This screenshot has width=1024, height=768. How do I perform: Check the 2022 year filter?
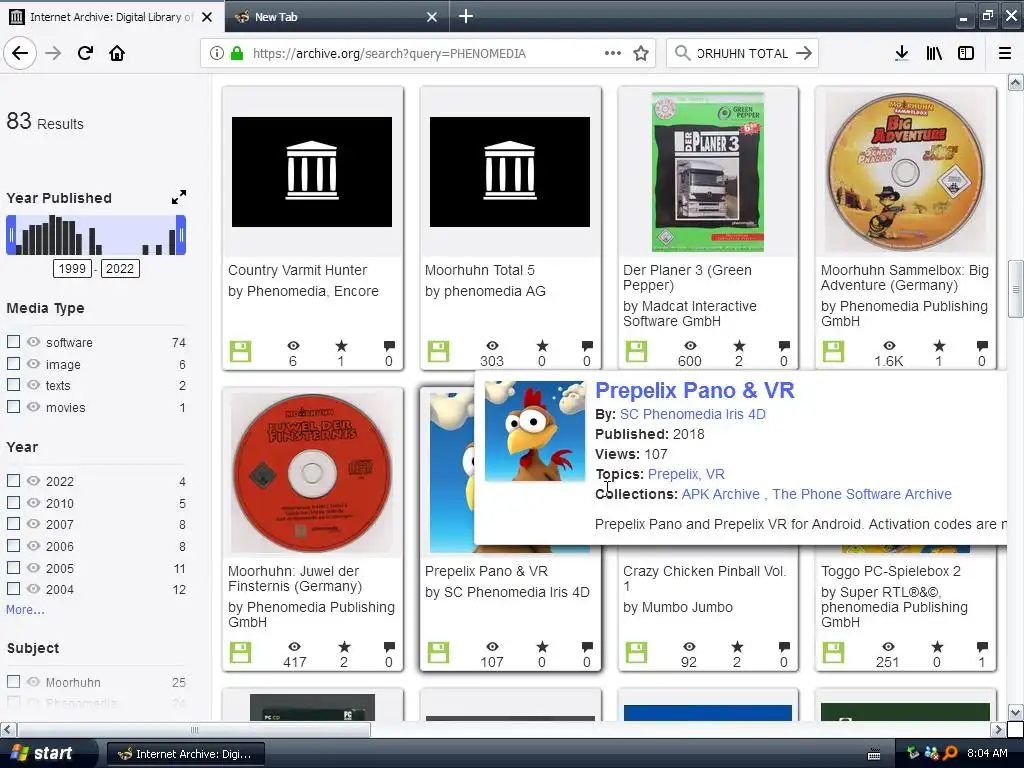pyautogui.click(x=13, y=481)
